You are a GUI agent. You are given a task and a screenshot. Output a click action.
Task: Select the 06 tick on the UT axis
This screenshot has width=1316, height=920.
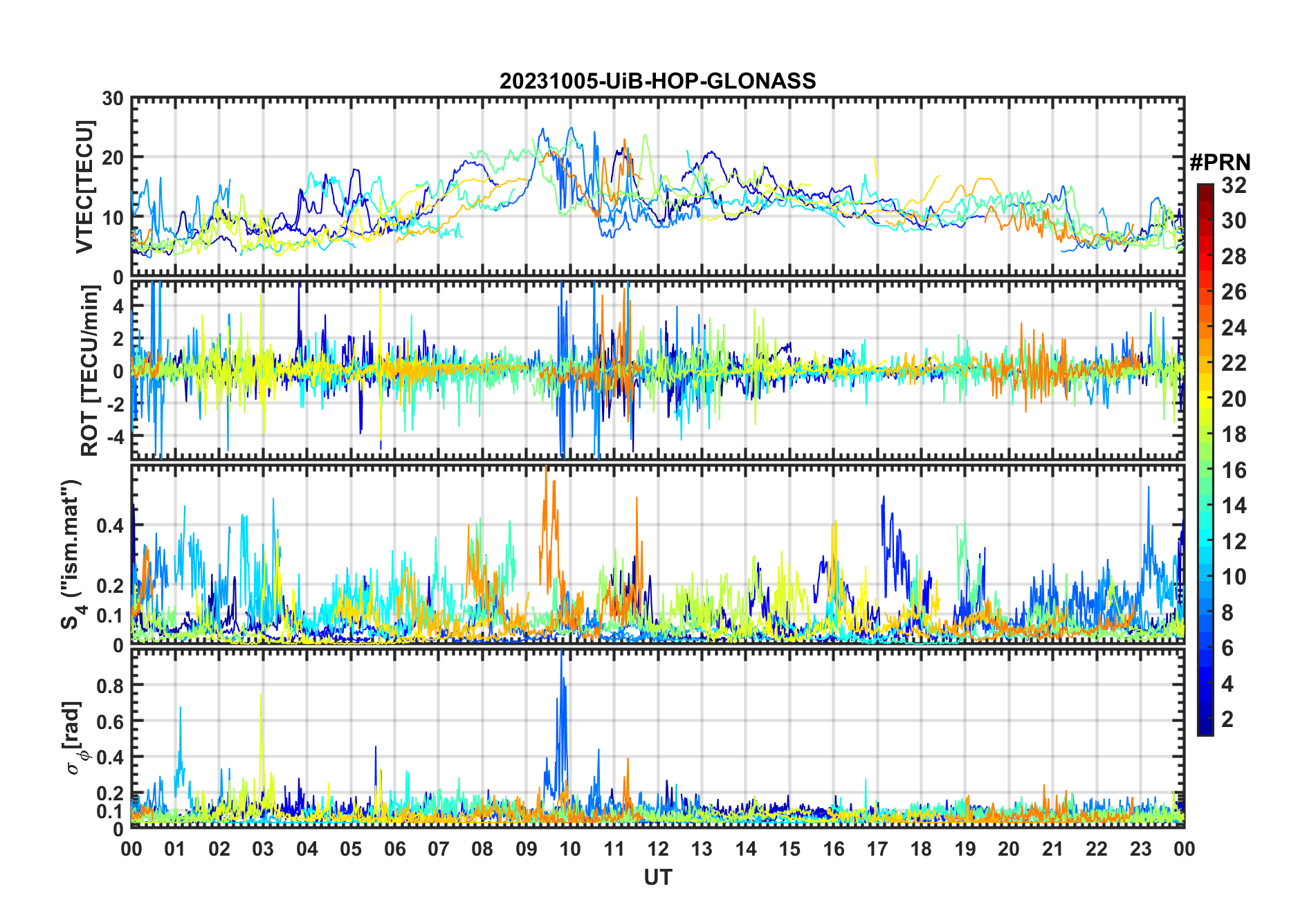[x=395, y=849]
